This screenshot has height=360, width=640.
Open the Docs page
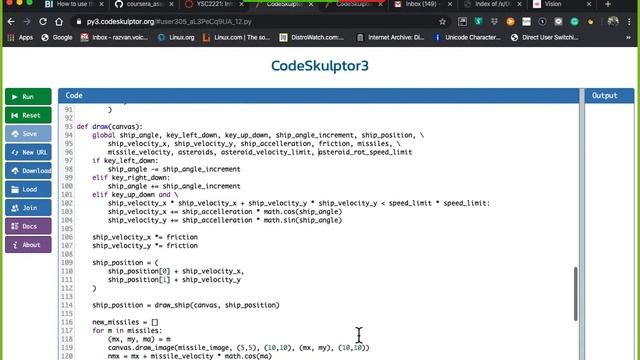[x=28, y=226]
